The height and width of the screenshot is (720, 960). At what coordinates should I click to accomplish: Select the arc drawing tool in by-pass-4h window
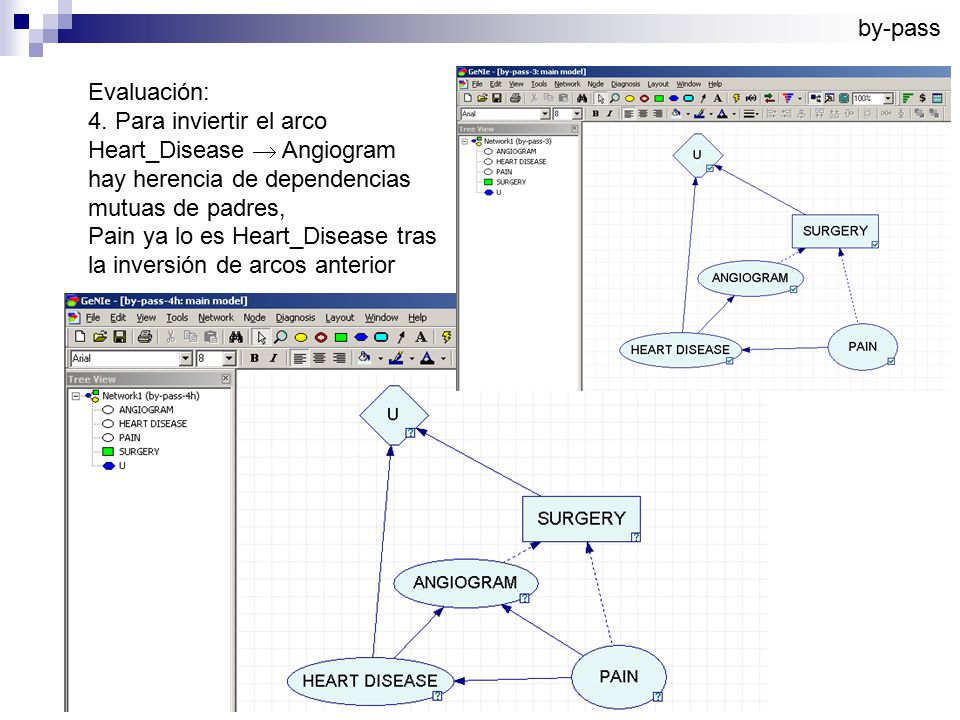[401, 337]
